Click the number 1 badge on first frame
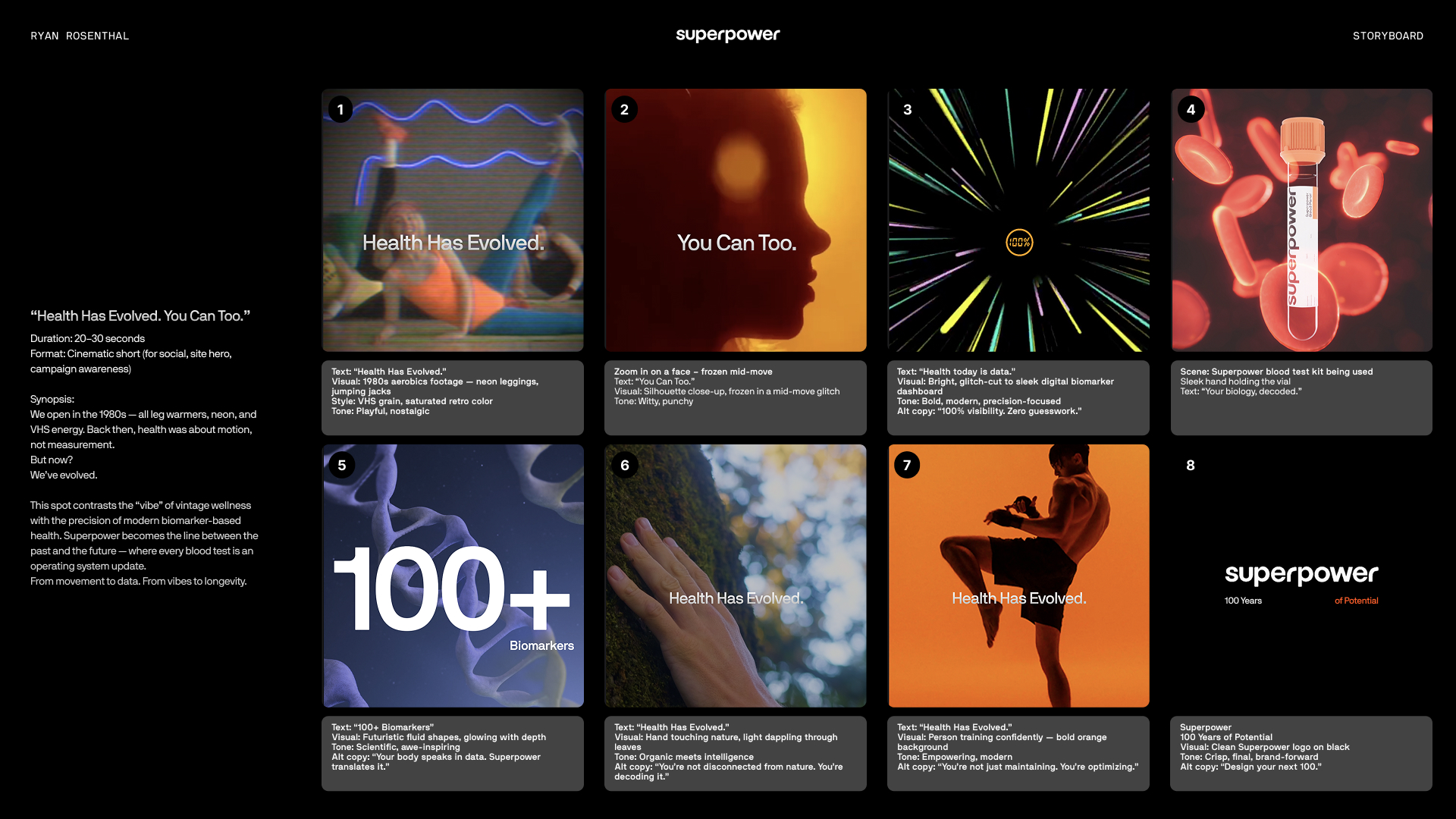This screenshot has height=819, width=1456. 340,110
